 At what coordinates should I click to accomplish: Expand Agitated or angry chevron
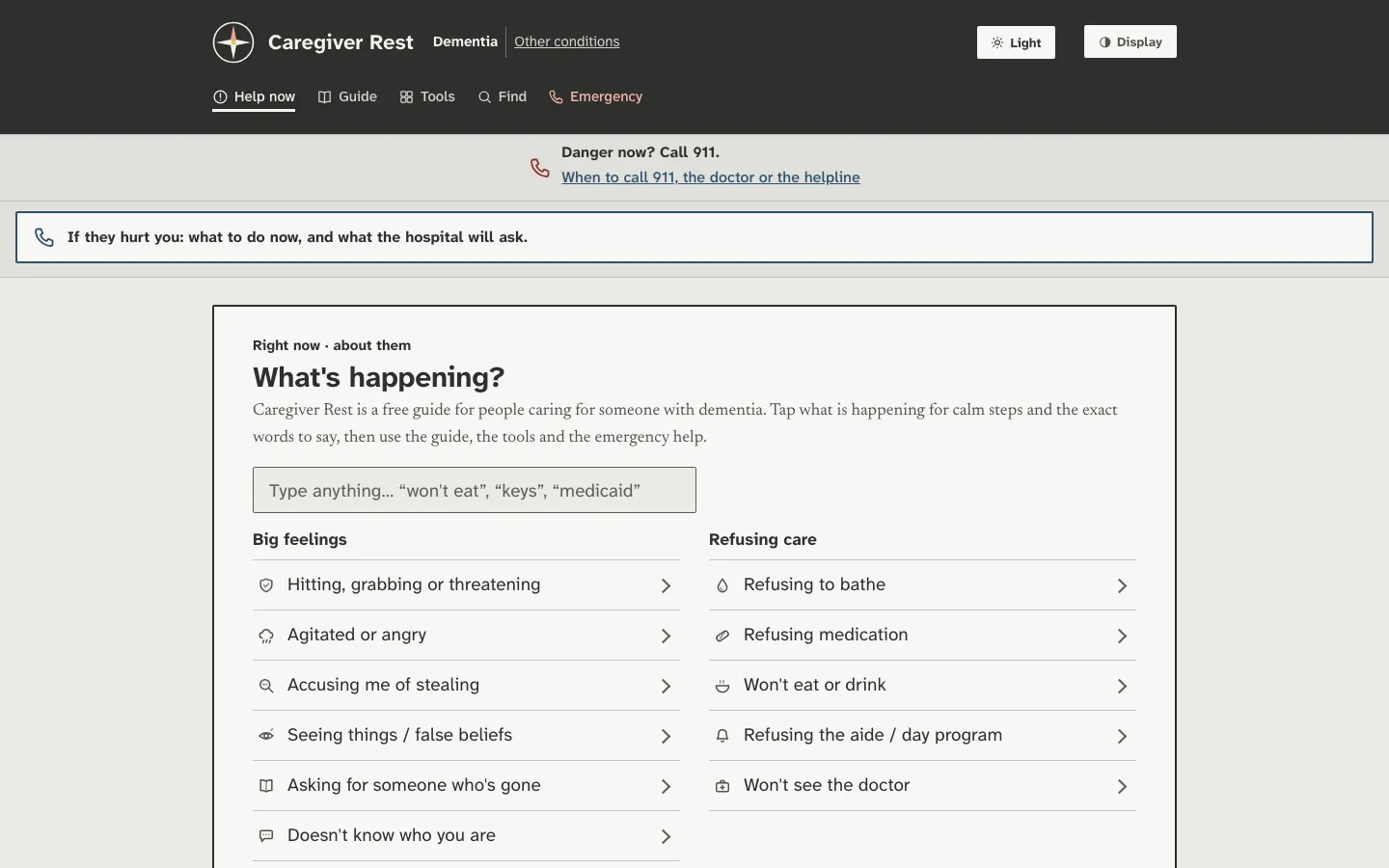pyautogui.click(x=666, y=636)
